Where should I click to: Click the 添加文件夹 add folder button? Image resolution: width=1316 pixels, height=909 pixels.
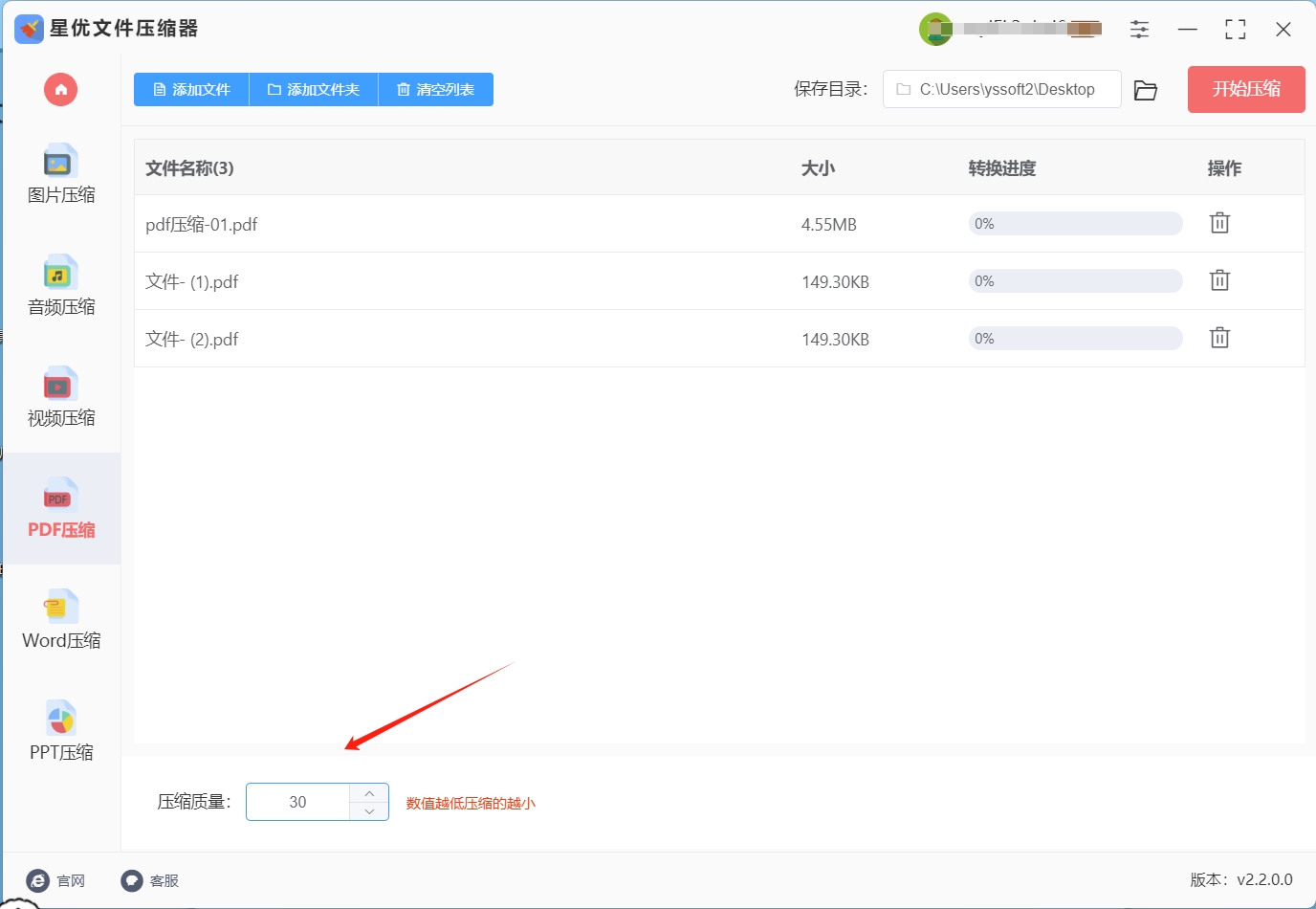314,90
